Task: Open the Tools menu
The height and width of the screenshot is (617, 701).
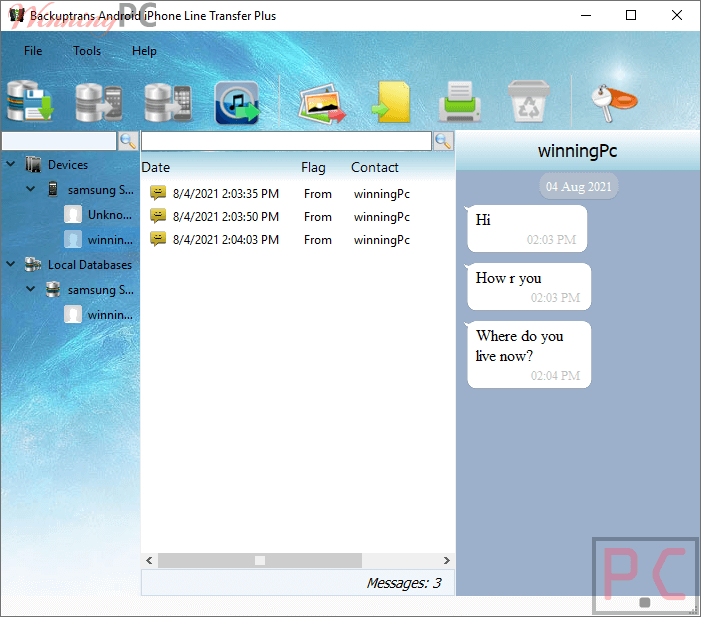Action: [x=87, y=51]
